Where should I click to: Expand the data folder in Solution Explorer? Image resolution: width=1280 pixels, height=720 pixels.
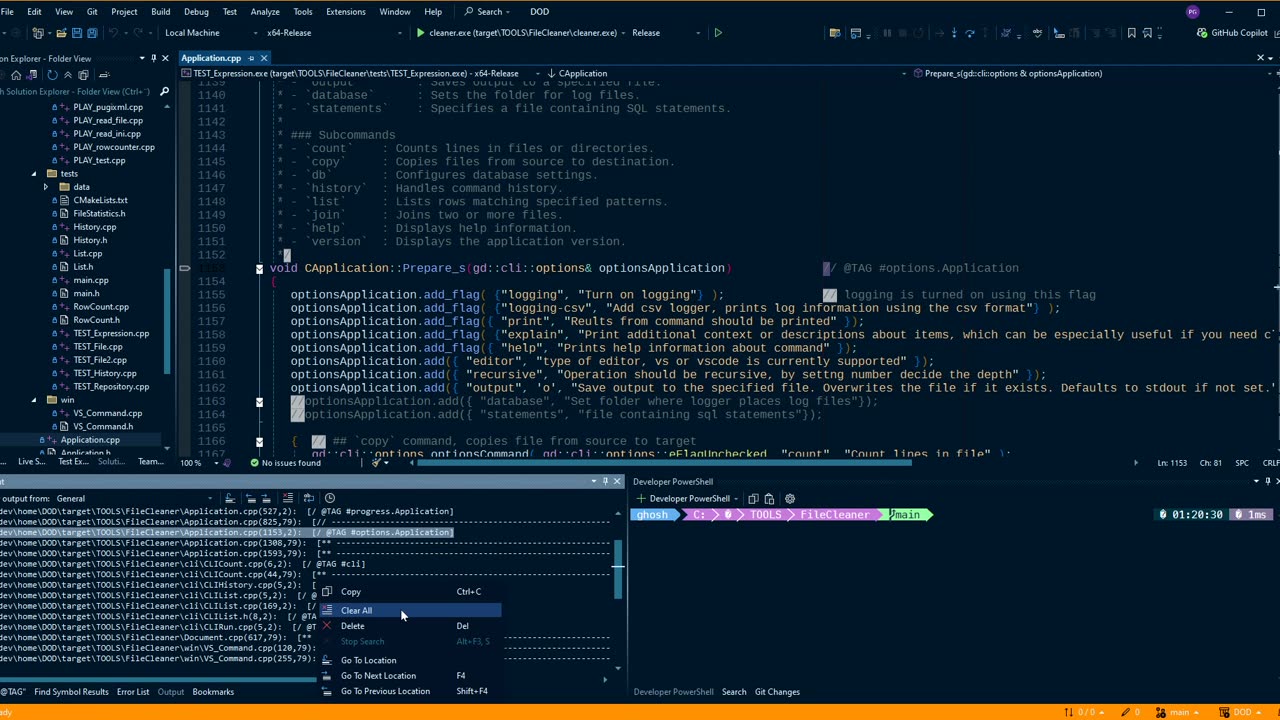[x=45, y=187]
